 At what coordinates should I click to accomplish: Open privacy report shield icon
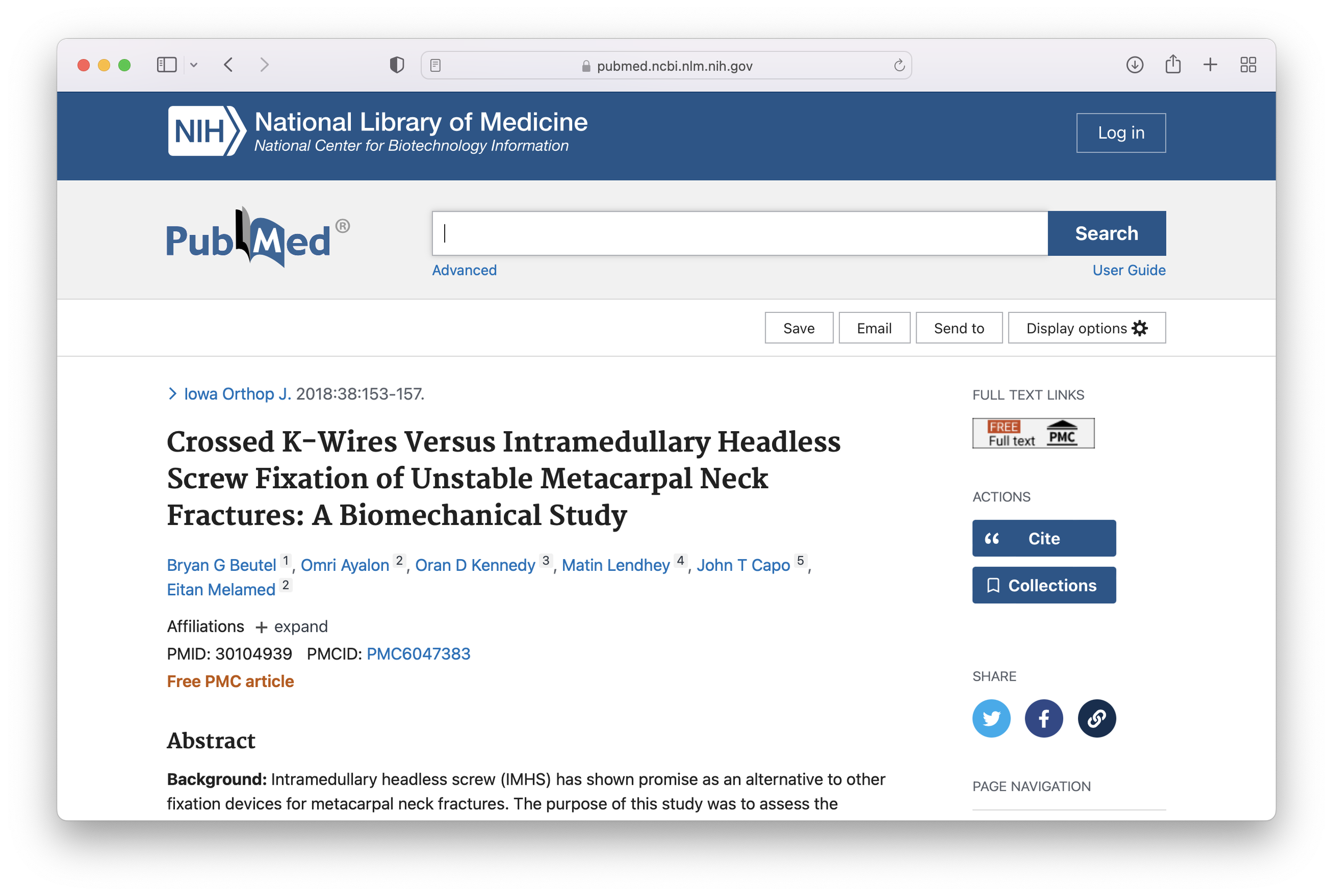pyautogui.click(x=397, y=65)
